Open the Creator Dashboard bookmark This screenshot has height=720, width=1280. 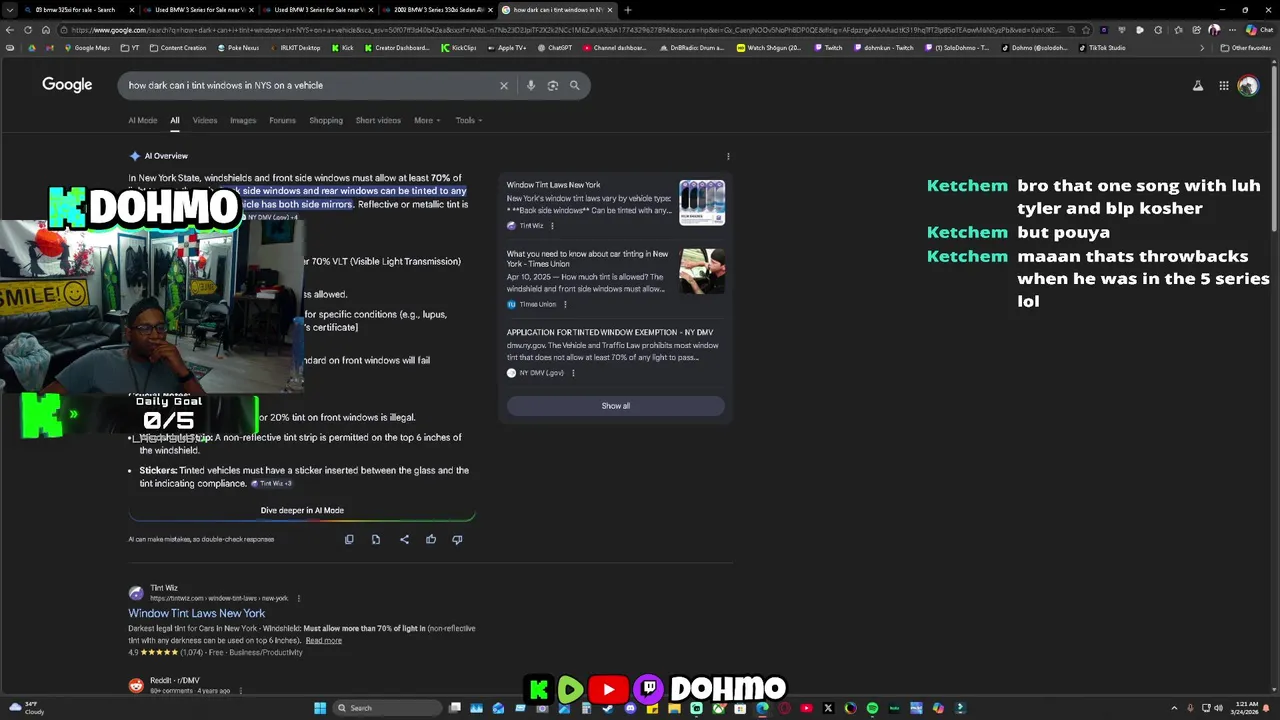(x=396, y=48)
